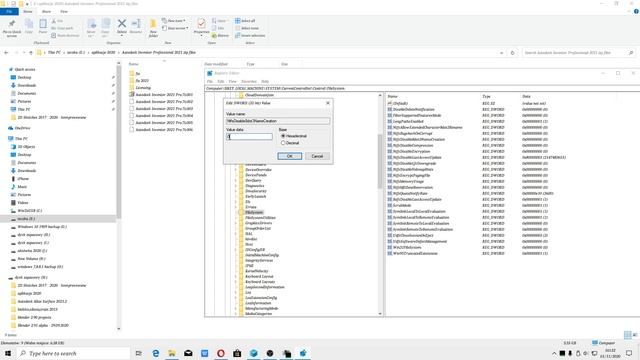Click Select all in the ribbon
Image resolution: width=640 pixels, height=360 pixels.
tap(245, 21)
